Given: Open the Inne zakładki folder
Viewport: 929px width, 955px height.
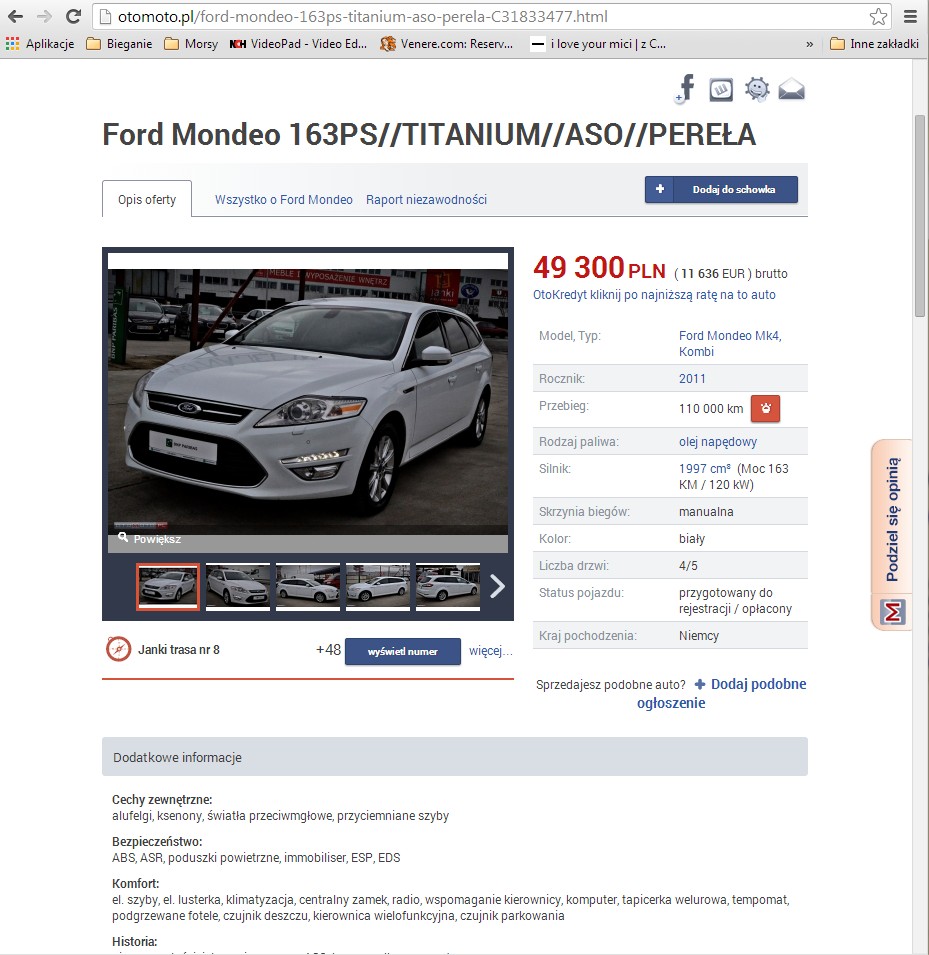Looking at the screenshot, I should point(874,44).
